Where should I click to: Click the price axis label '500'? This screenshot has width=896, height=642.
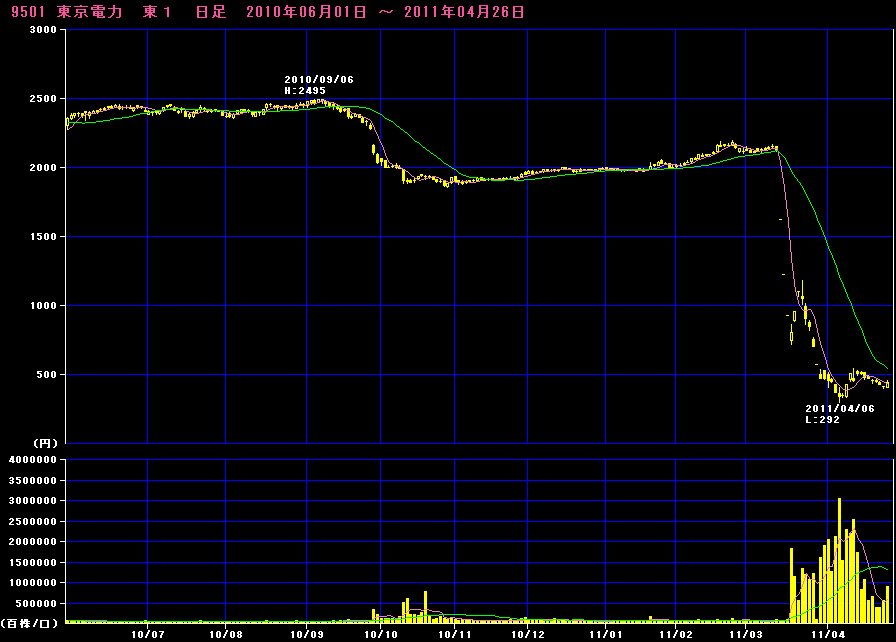(47, 375)
